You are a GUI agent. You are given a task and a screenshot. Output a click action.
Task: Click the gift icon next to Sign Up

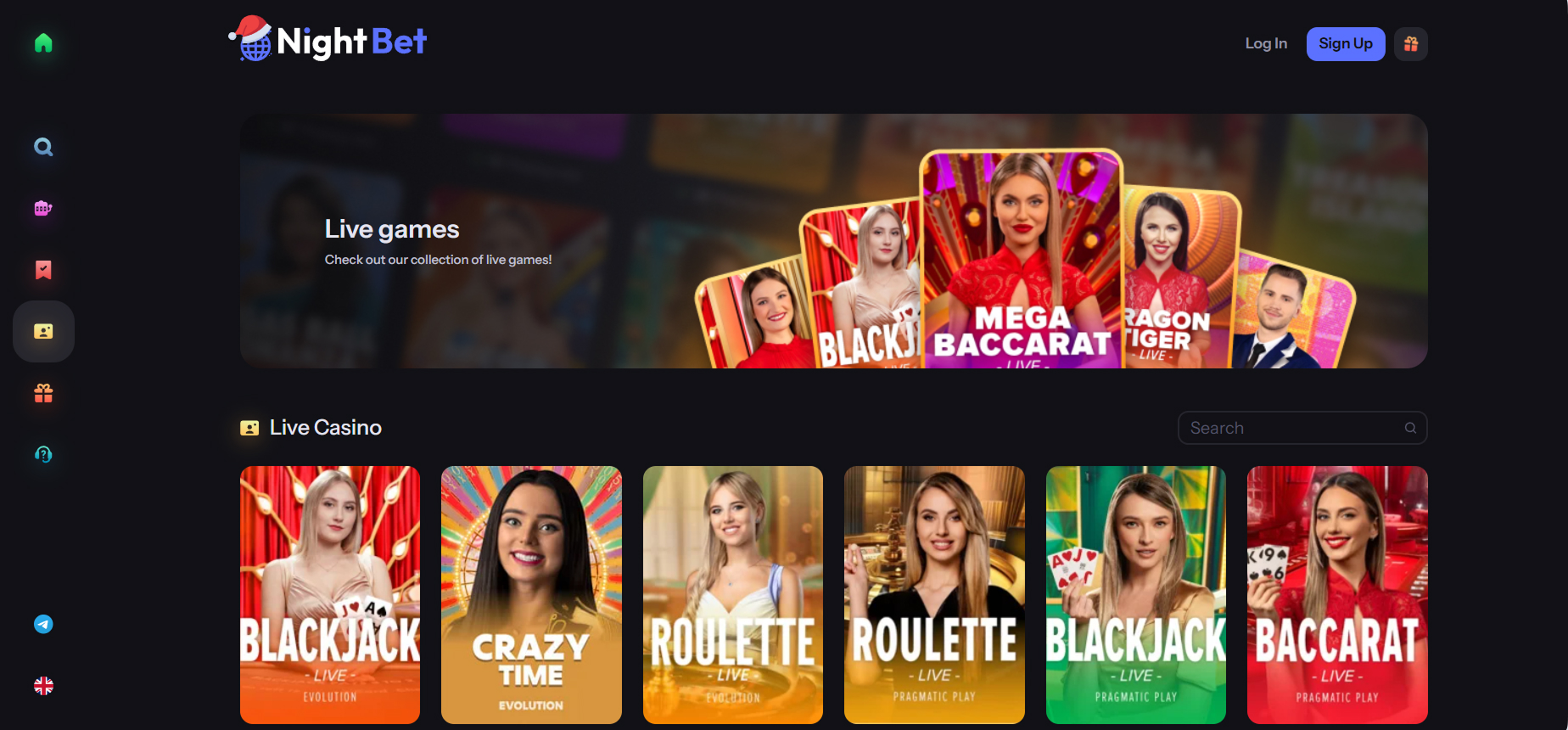pos(1411,44)
